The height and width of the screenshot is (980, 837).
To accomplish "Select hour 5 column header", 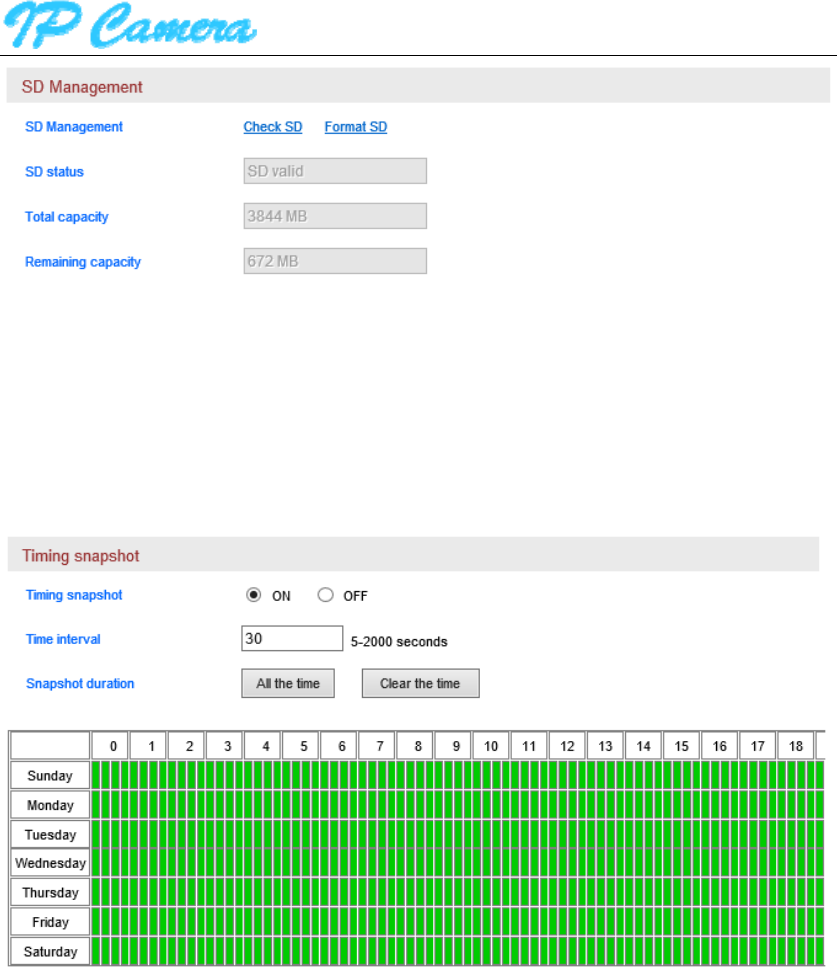I will (x=301, y=746).
